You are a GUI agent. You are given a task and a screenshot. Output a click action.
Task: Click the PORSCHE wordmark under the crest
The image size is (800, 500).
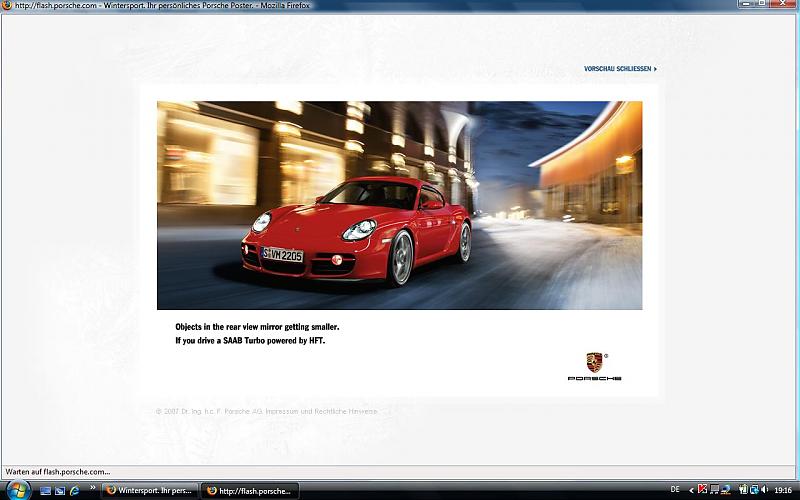click(x=594, y=379)
